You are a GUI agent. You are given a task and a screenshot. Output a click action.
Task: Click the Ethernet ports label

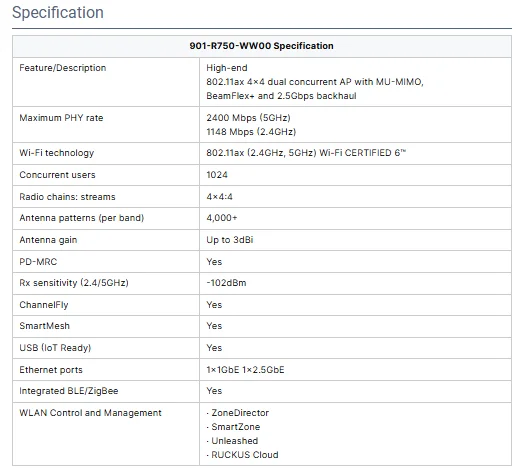[51, 370]
